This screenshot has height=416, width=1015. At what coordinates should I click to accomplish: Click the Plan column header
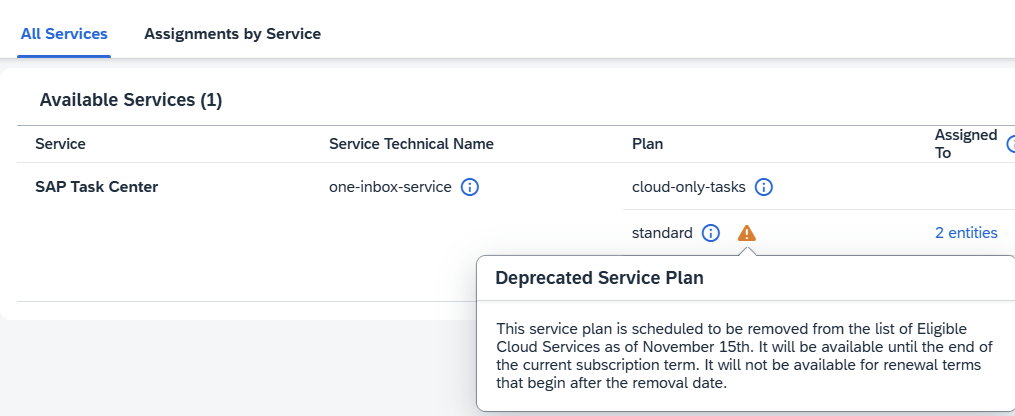pyautogui.click(x=647, y=144)
